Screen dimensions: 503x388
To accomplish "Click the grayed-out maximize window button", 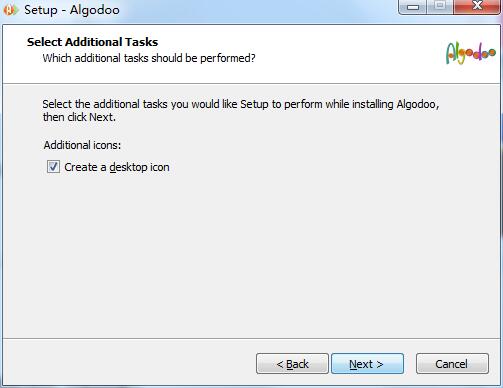I will pyautogui.click(x=440, y=6).
